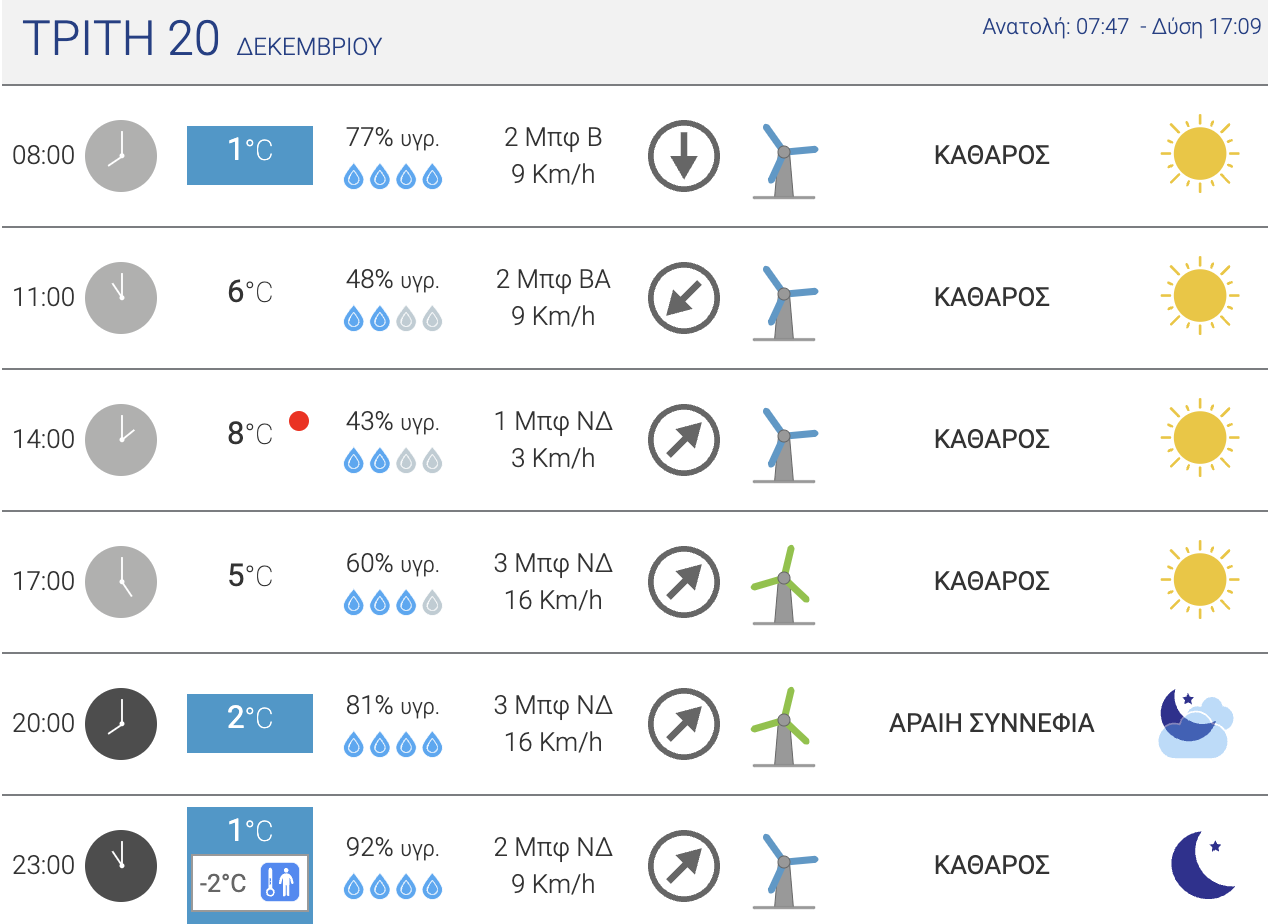1268x924 pixels.
Task: Click the blue 2°C box at 20:00
Action: tap(250, 723)
